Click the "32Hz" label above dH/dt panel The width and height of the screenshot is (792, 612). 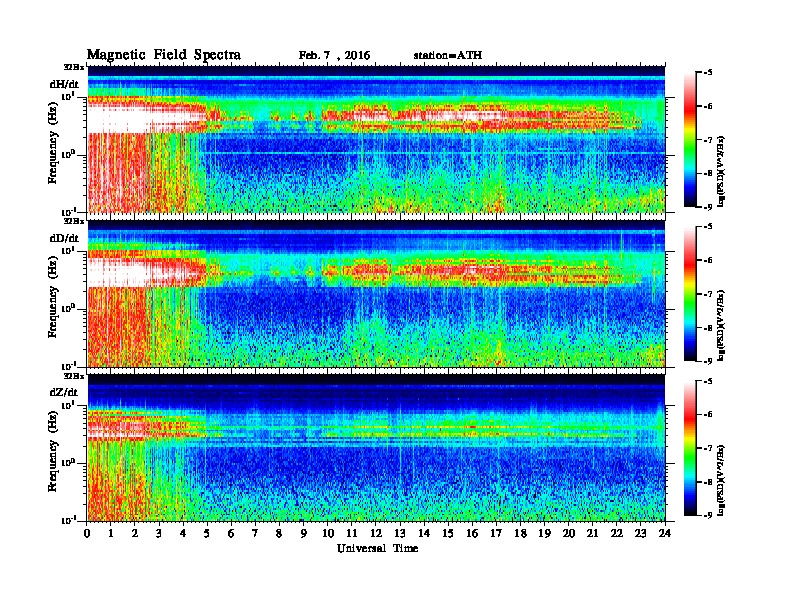pyautogui.click(x=73, y=67)
